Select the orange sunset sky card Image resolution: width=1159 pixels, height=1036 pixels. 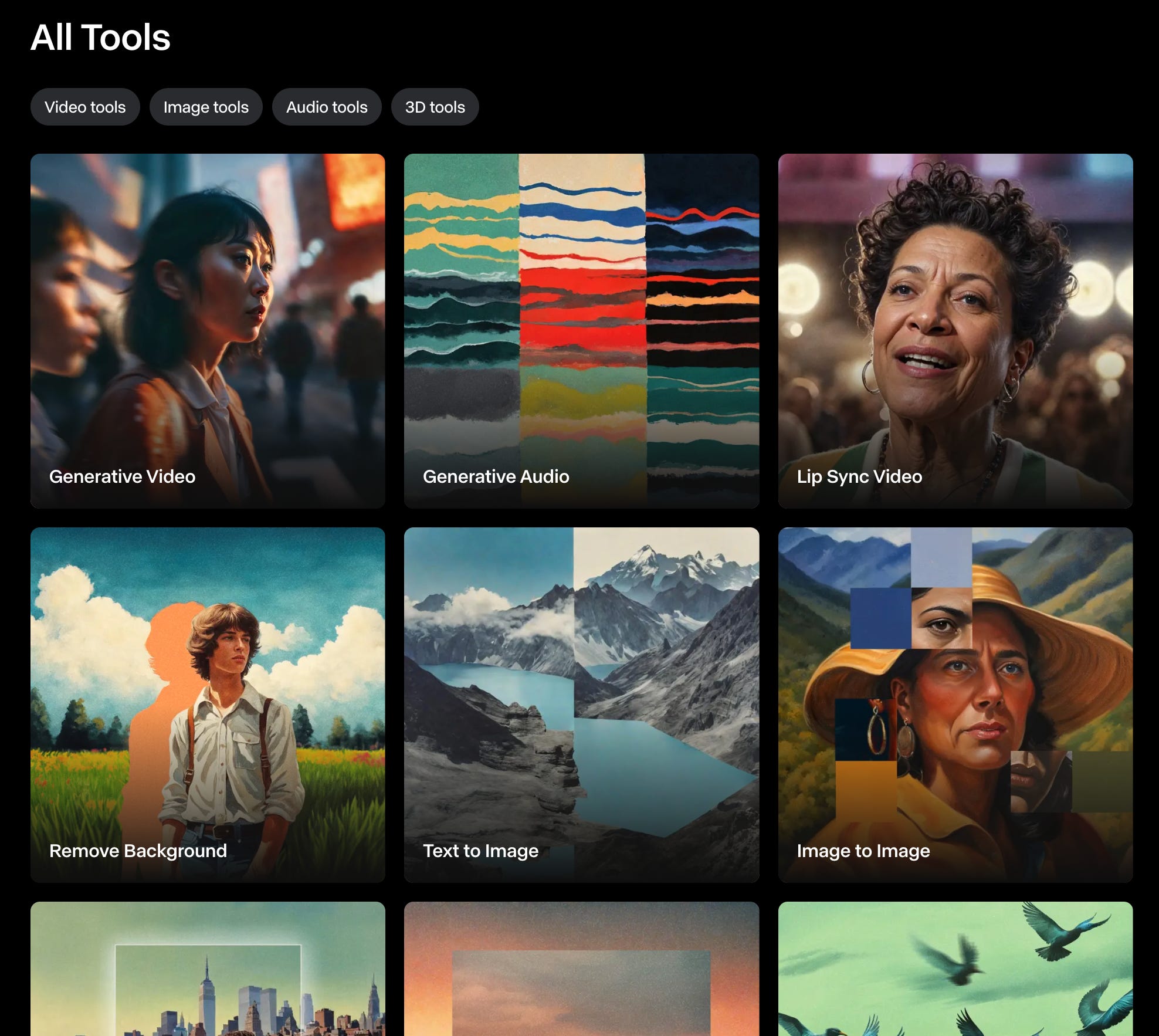click(581, 969)
